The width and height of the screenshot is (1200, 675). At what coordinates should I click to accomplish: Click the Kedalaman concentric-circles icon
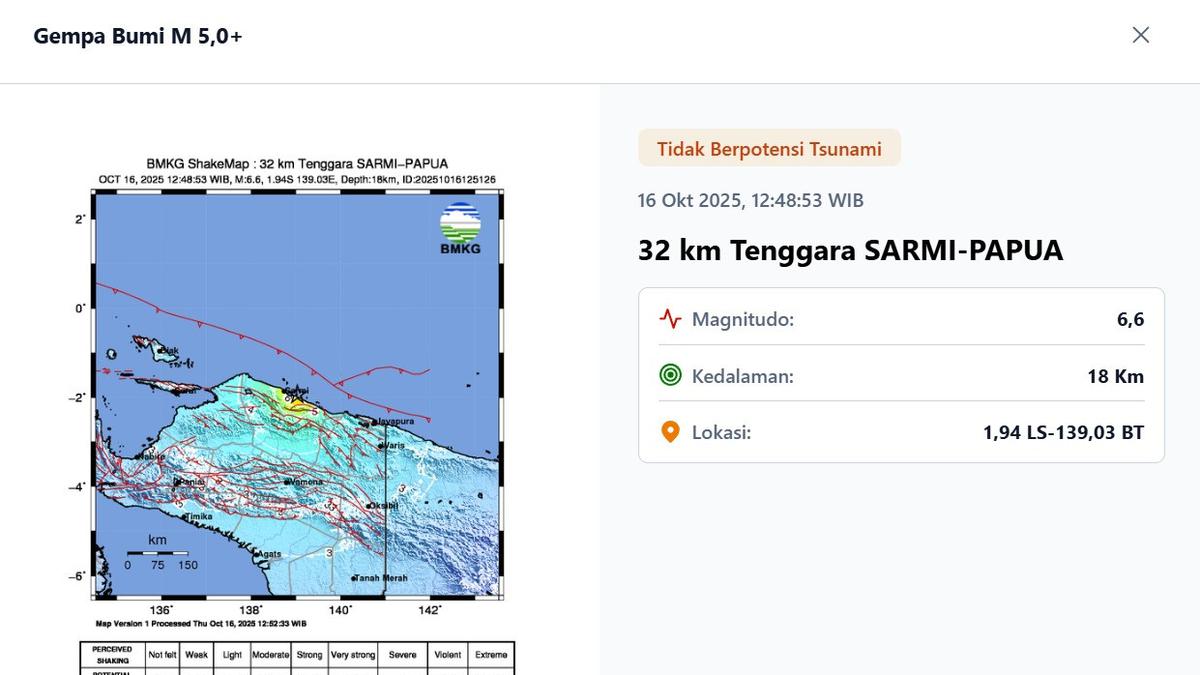(672, 375)
